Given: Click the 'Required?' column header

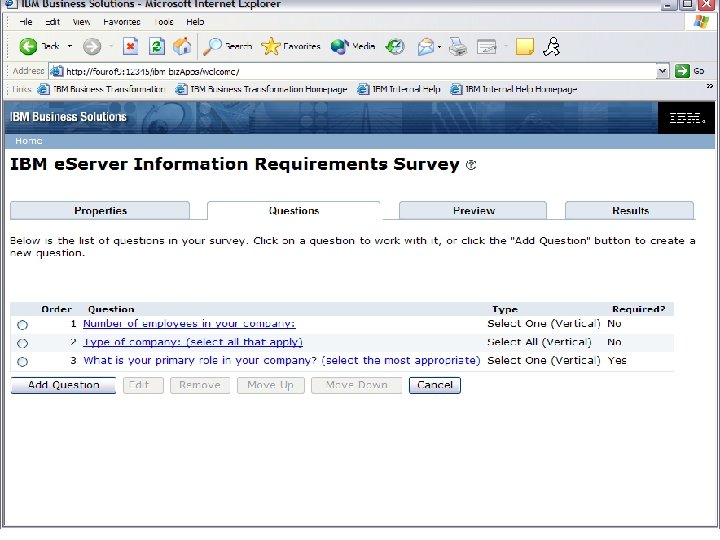Looking at the screenshot, I should pyautogui.click(x=639, y=309).
